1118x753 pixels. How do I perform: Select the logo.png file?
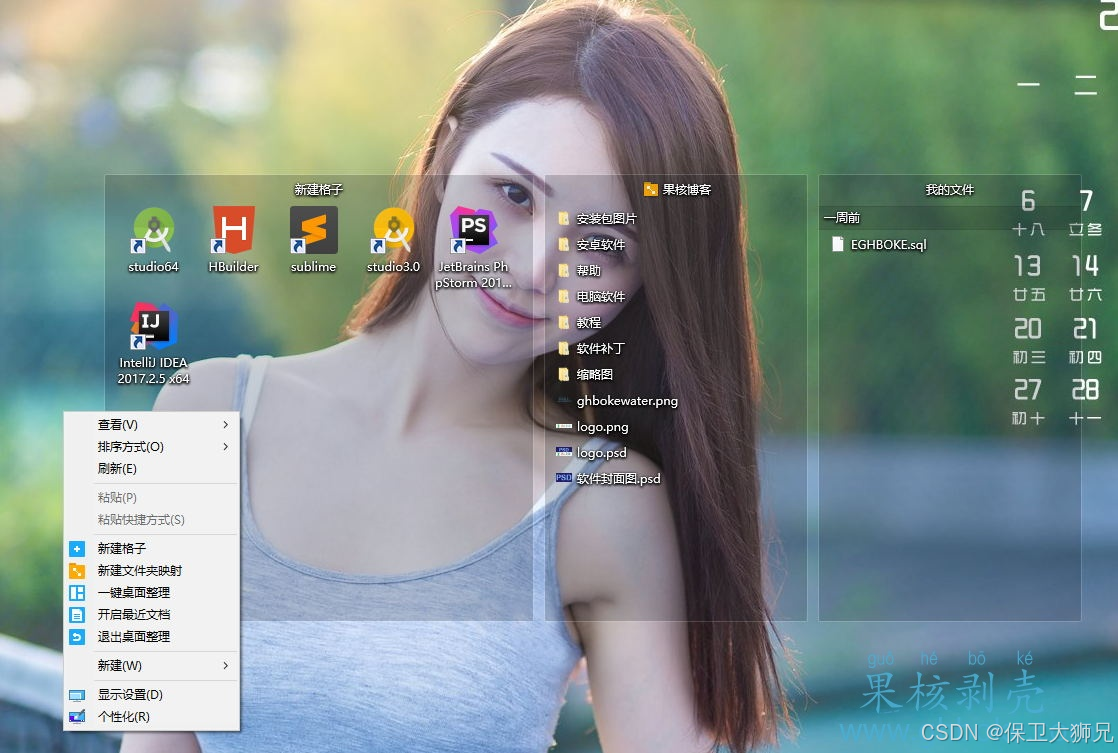[602, 426]
